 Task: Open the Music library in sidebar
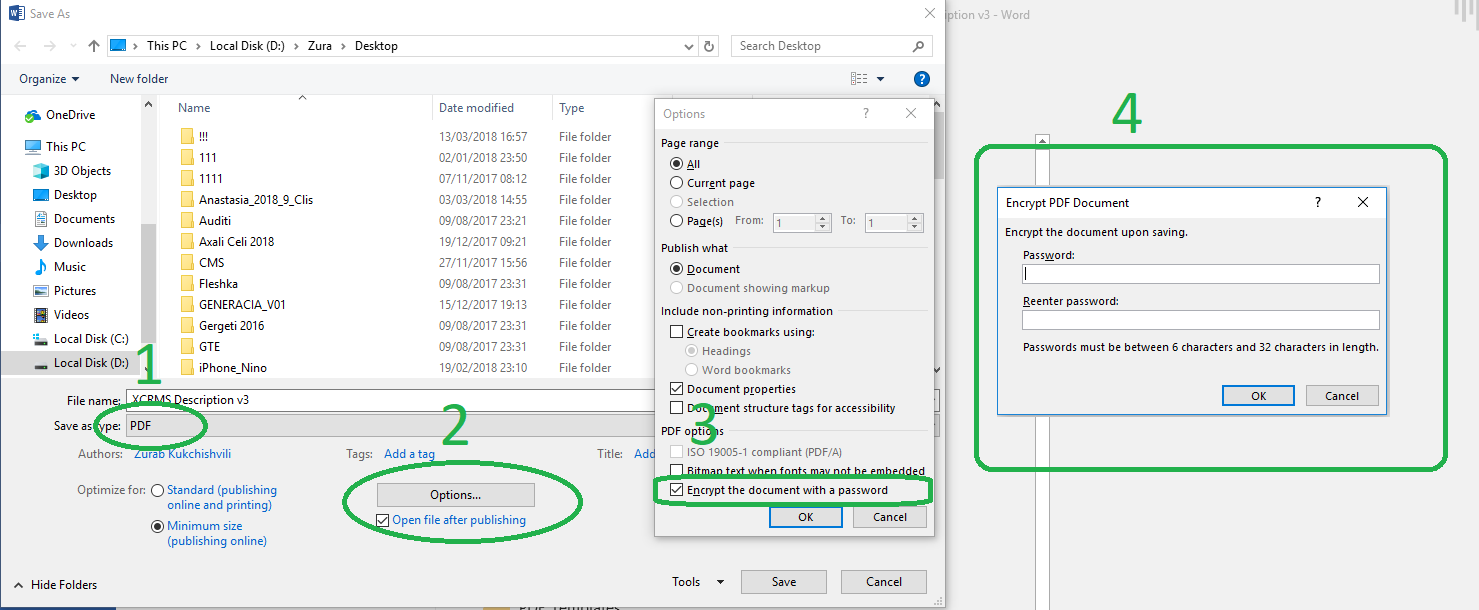coord(69,267)
